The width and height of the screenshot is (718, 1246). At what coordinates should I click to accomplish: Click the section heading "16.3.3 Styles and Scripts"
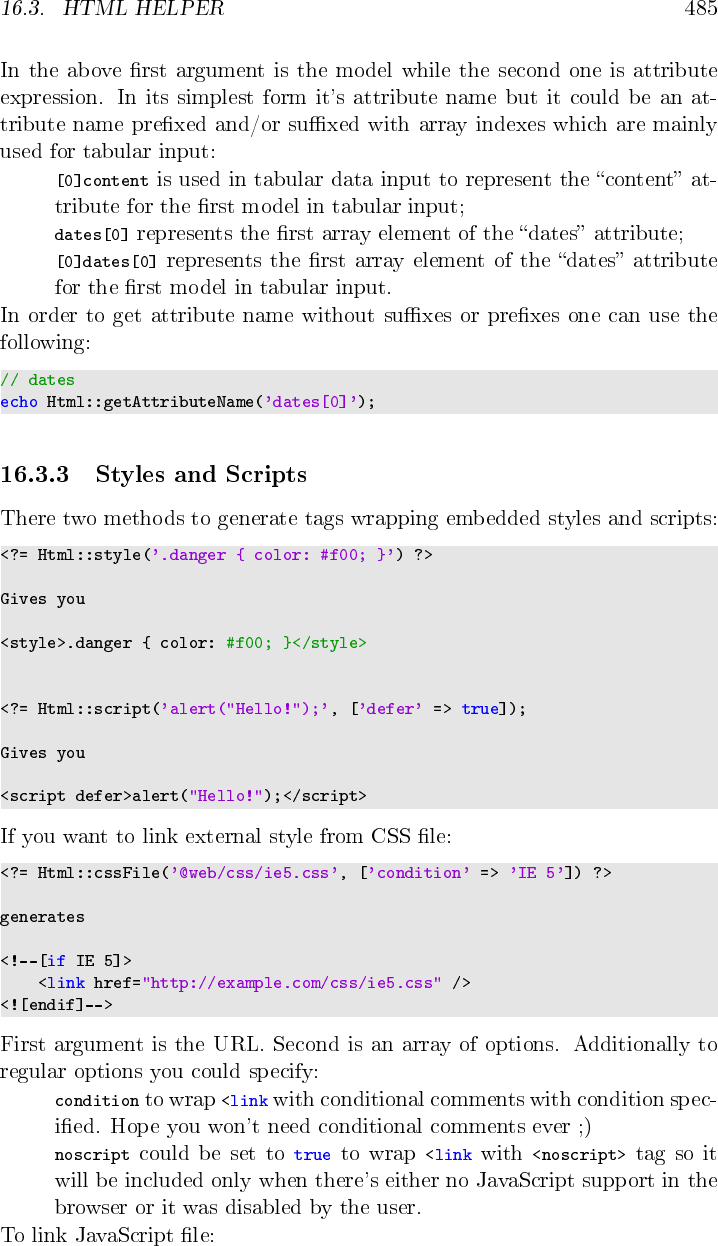click(x=154, y=474)
